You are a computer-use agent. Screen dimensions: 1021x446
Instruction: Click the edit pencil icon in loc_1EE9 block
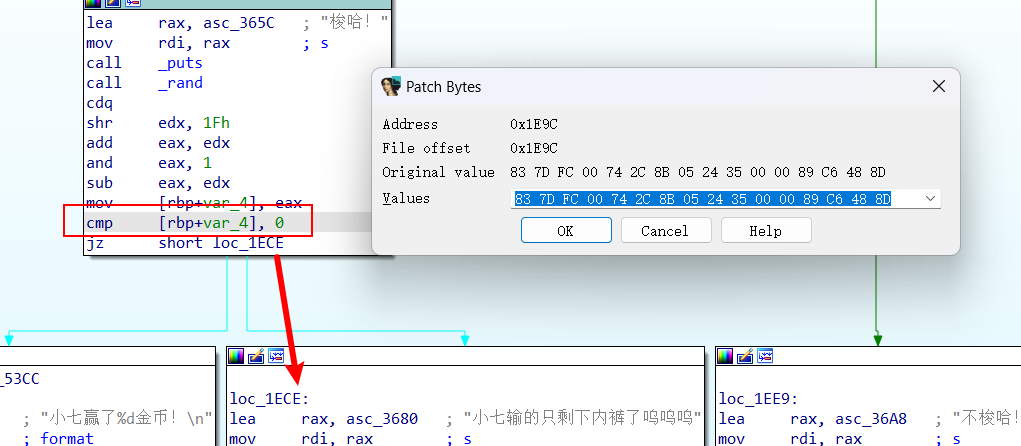745,356
